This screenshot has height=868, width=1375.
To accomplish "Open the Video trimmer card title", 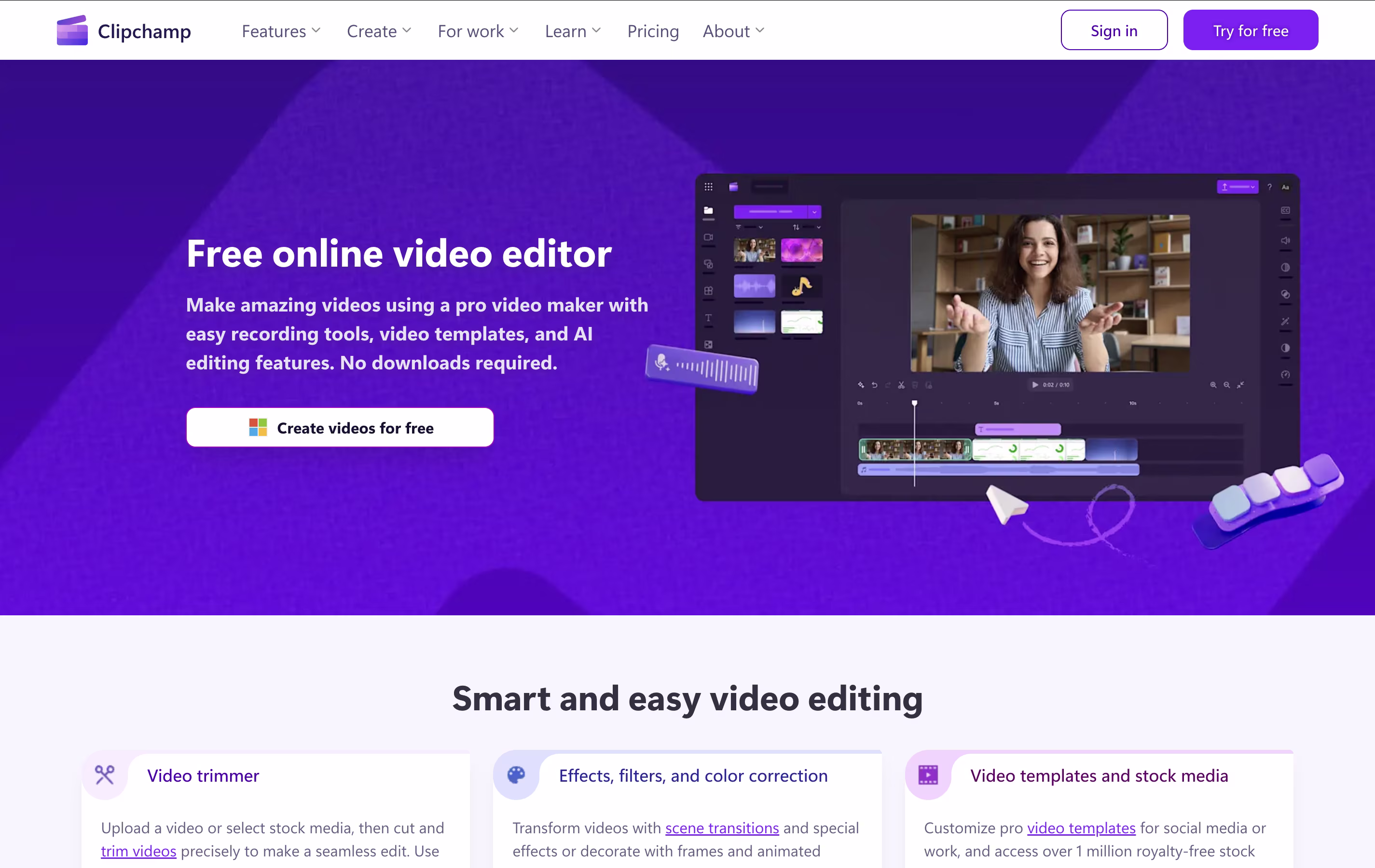I will click(x=203, y=775).
